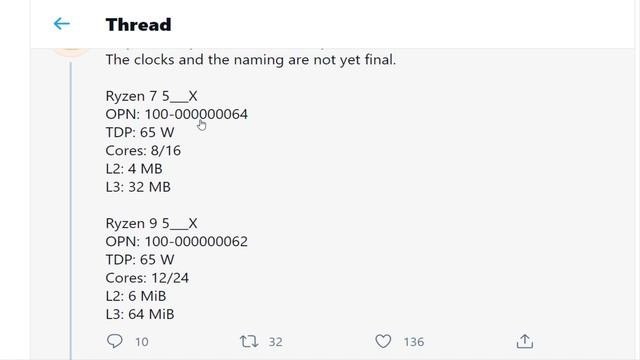Open the partially visible author avatar
Image resolution: width=640 pixels, height=360 pixels.
tap(71, 52)
